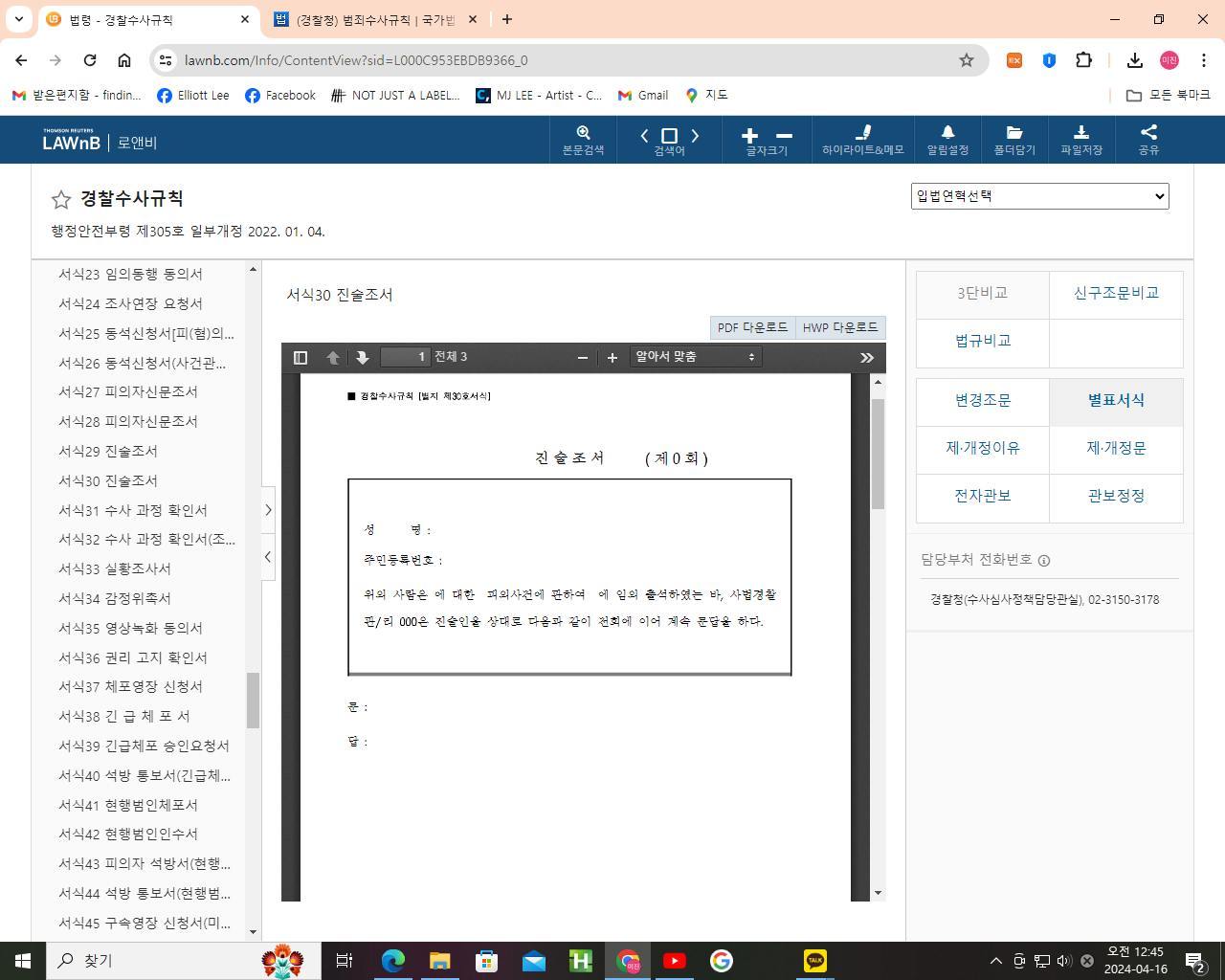Open the 본문검색 search tool
The height and width of the screenshot is (980, 1225).
[x=583, y=140]
